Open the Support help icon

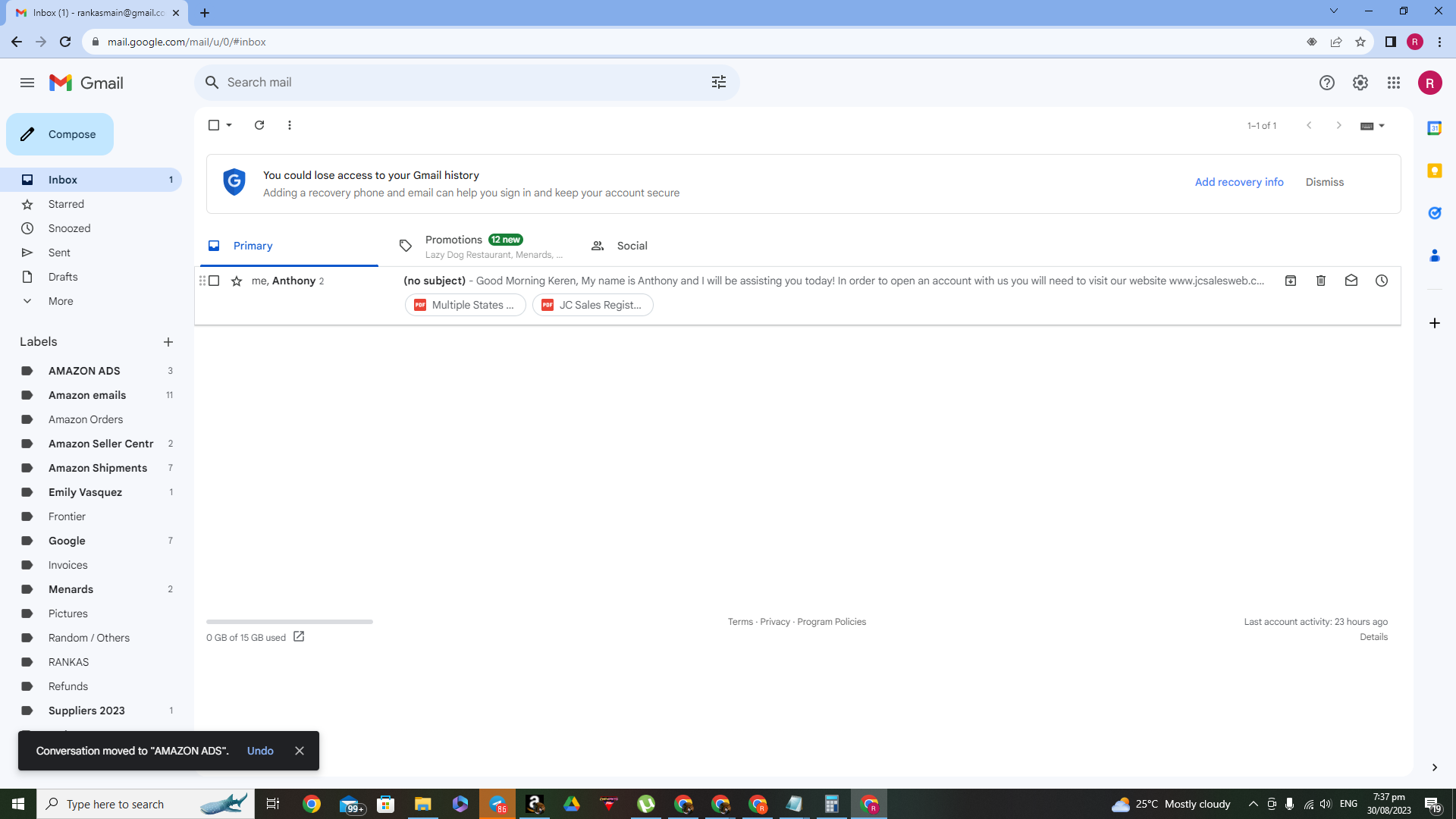pos(1327,83)
